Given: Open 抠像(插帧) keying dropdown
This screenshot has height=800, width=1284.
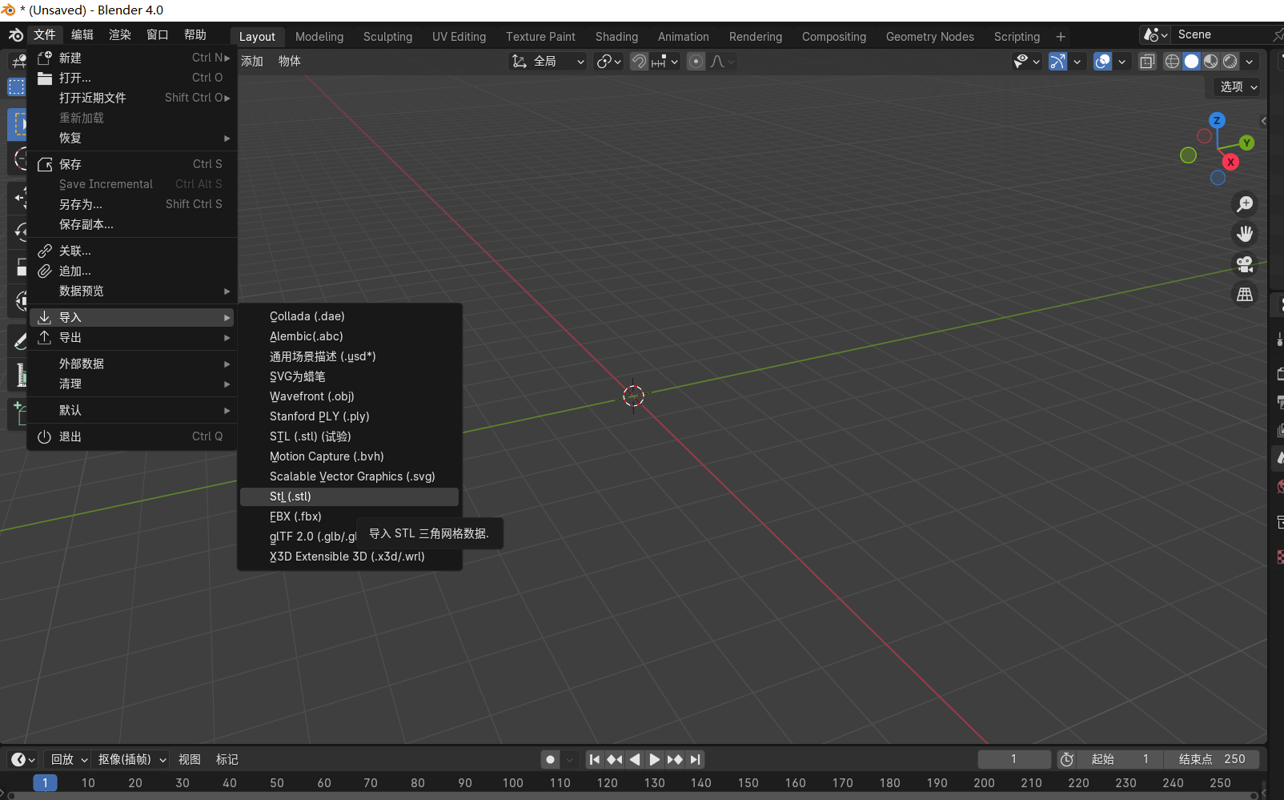Looking at the screenshot, I should click(x=131, y=760).
